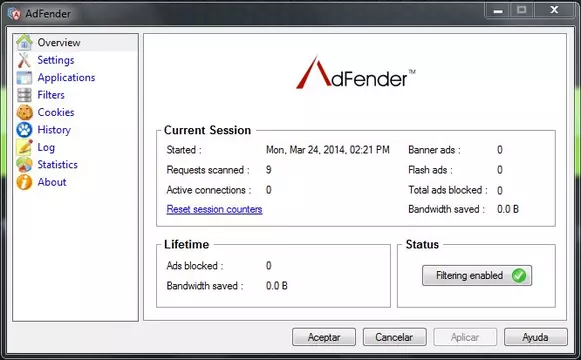Click the Settings tools icon

pyautogui.click(x=24, y=60)
